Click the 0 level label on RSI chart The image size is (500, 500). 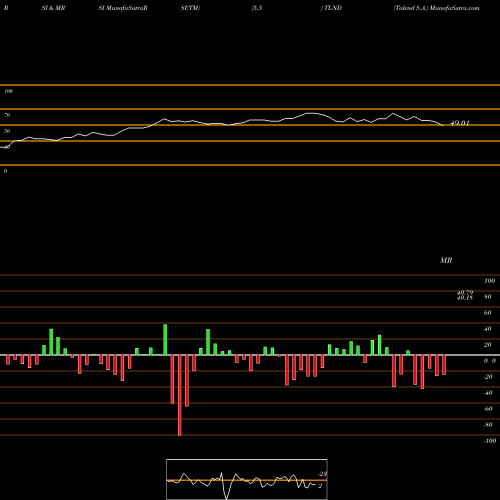coord(5,171)
